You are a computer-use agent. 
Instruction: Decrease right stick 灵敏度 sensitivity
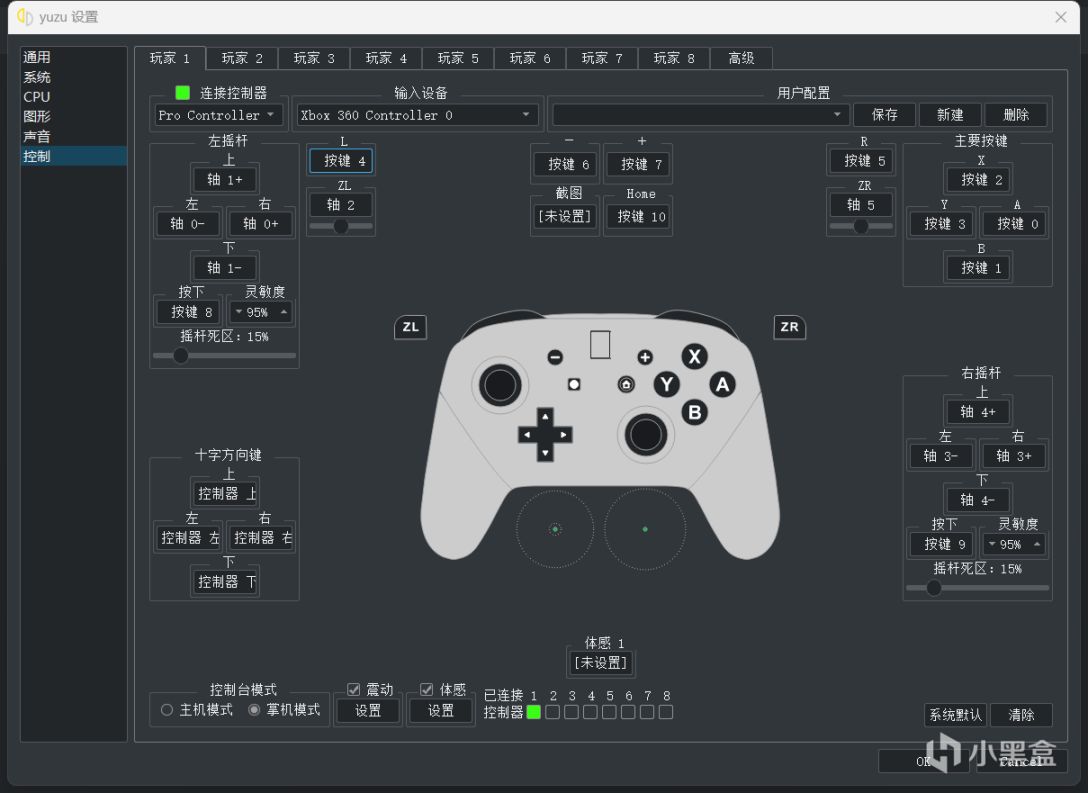tap(992, 545)
